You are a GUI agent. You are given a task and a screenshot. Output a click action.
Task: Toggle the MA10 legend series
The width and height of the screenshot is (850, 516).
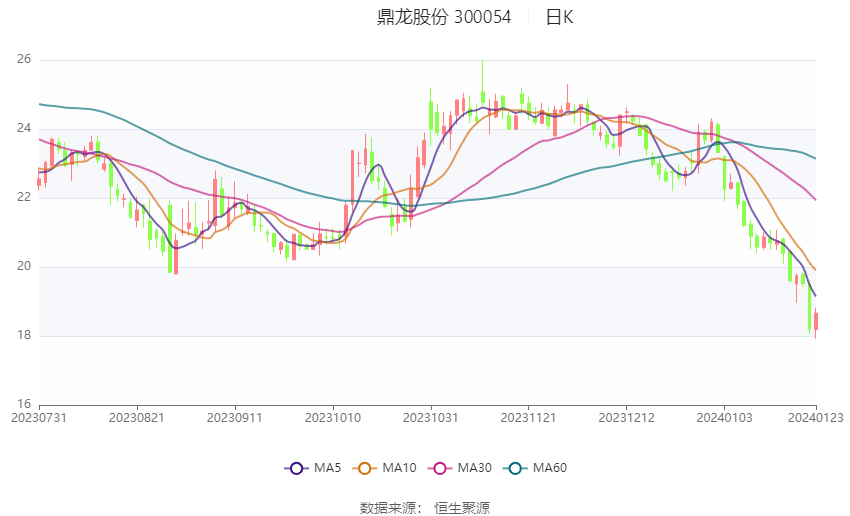384,468
